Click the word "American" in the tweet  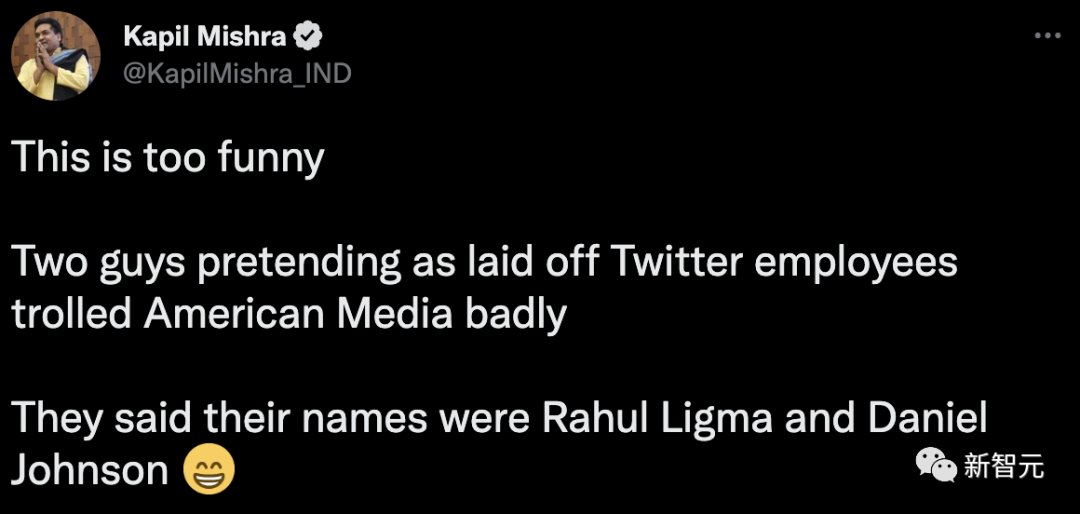click(x=234, y=314)
